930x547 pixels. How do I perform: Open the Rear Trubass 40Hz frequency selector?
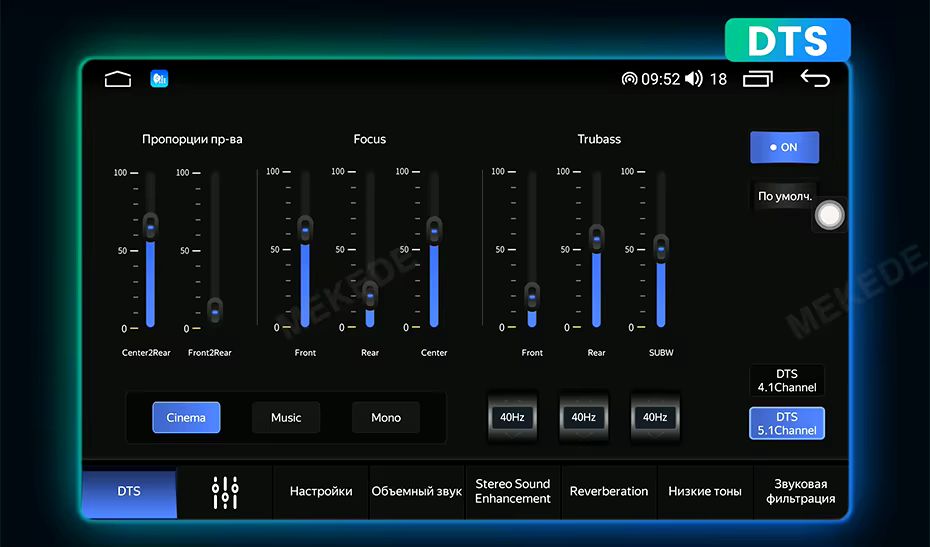coord(583,417)
